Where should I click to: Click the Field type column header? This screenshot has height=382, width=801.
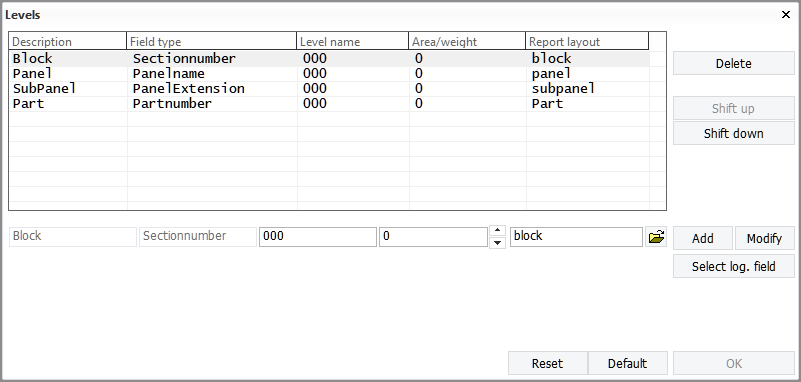(x=211, y=41)
